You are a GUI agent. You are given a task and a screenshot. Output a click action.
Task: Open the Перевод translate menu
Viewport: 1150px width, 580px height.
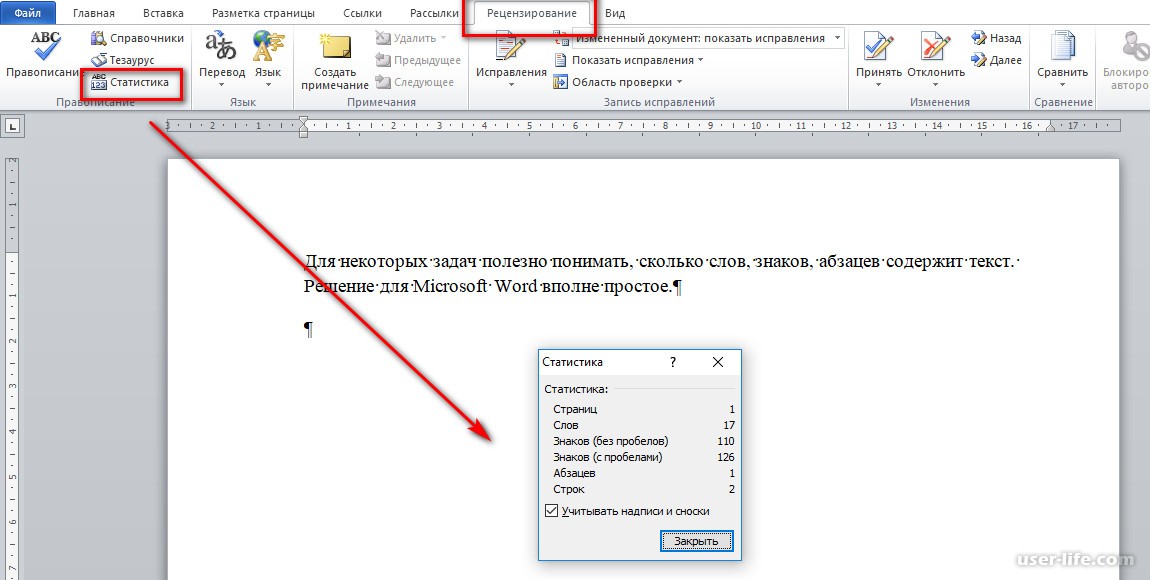tap(221, 57)
